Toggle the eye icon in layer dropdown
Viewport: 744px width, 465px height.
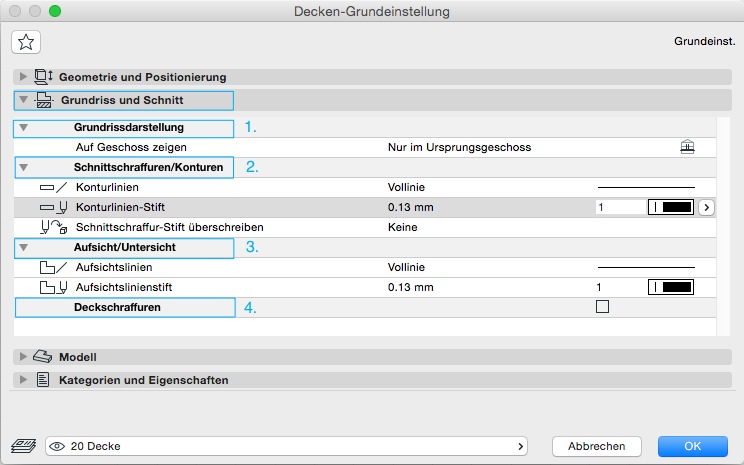(x=60, y=446)
